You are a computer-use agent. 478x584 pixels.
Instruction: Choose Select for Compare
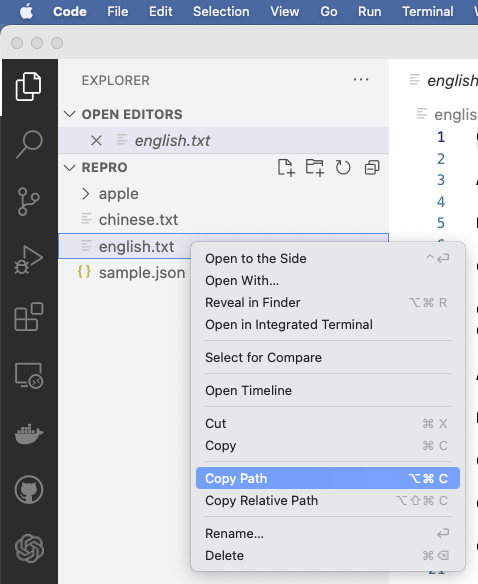[328, 358]
